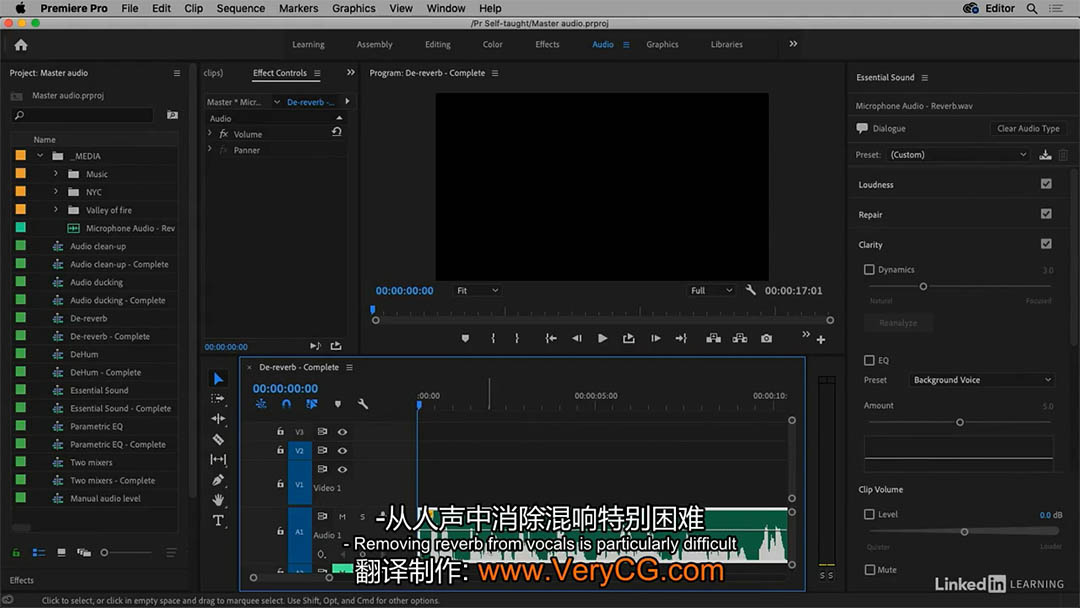Show more workspaces overflow chevron
Image resolution: width=1080 pixels, height=608 pixels.
coord(793,44)
